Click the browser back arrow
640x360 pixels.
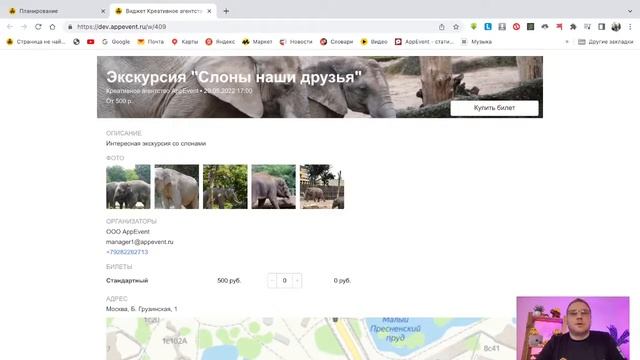10,27
